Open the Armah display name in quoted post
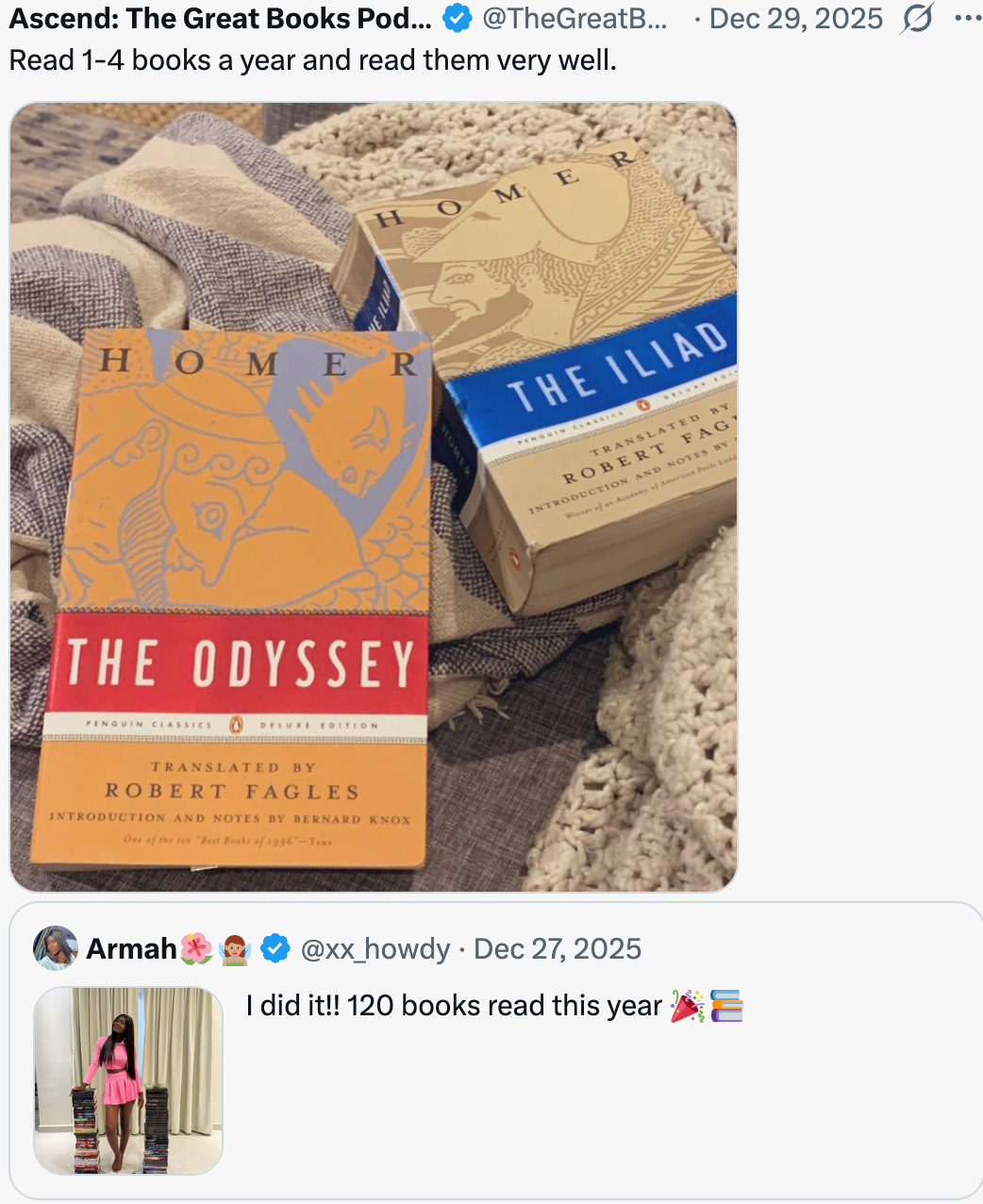This screenshot has height=1204, width=983. (131, 948)
